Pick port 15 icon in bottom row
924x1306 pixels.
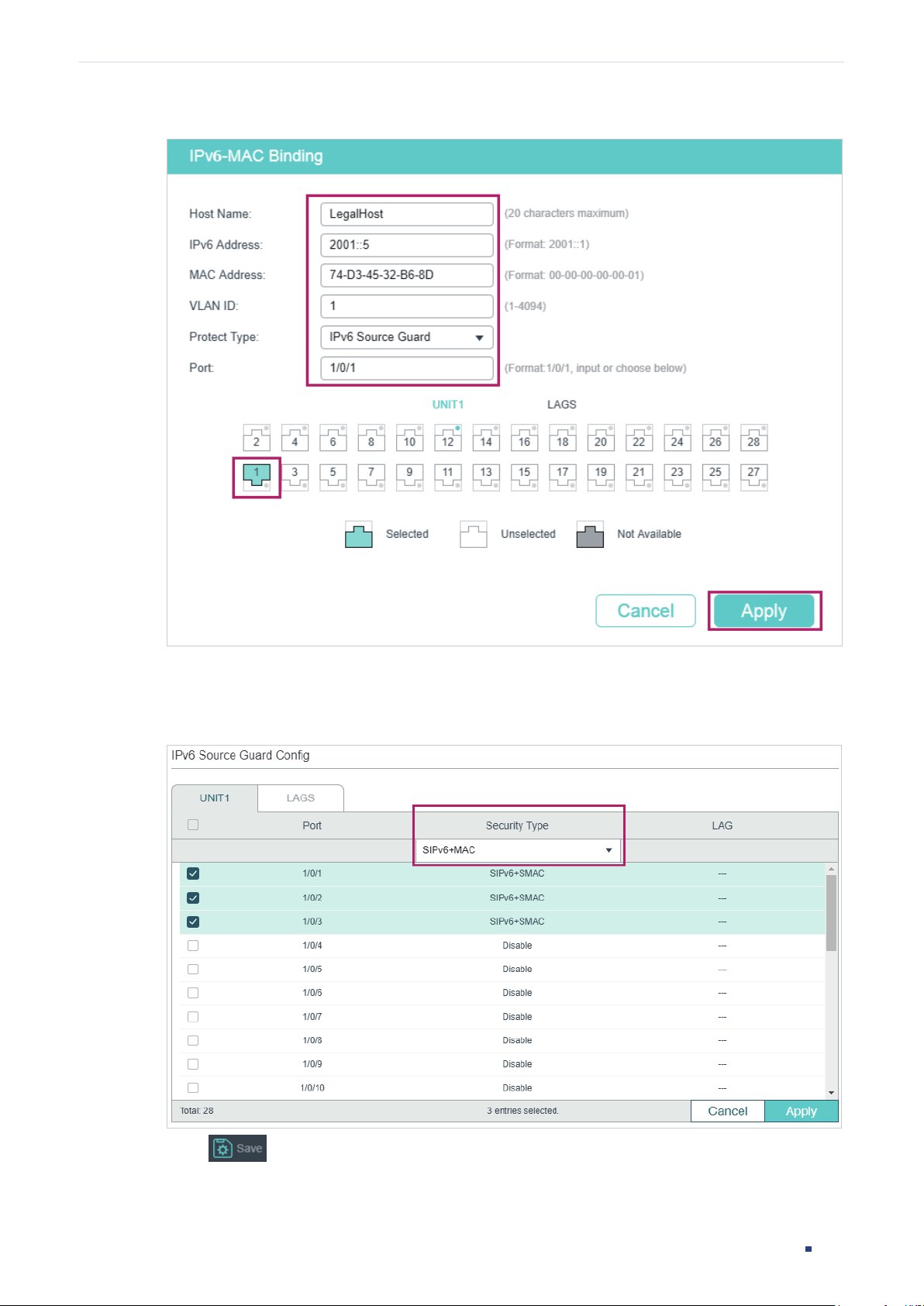click(525, 476)
